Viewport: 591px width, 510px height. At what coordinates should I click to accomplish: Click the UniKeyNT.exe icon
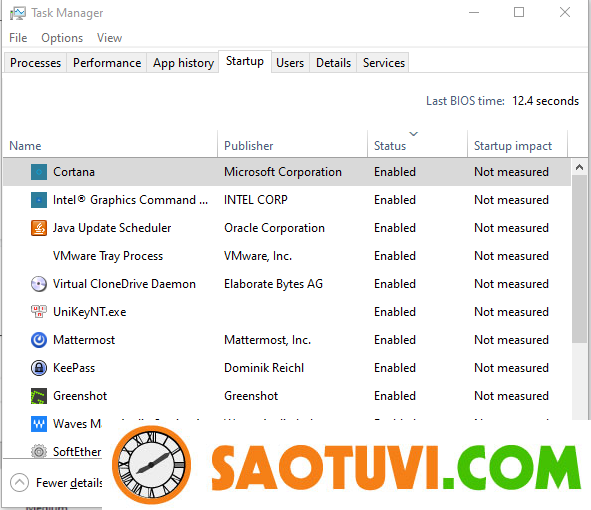pyautogui.click(x=39, y=312)
